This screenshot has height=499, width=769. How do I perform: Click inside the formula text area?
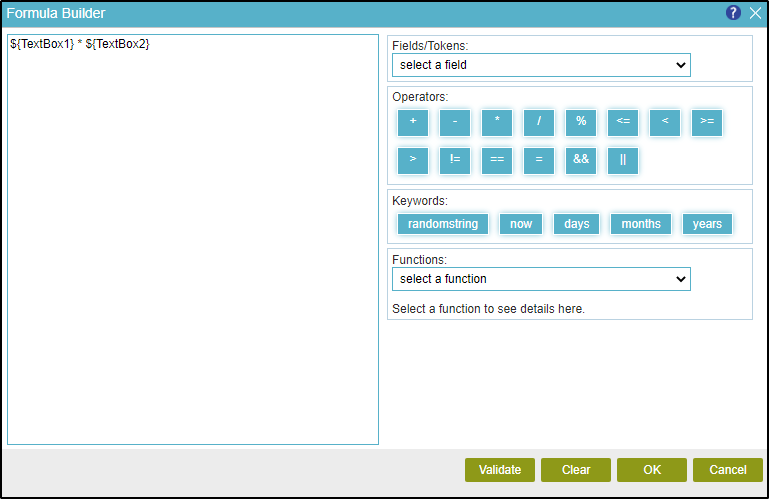[193, 240]
